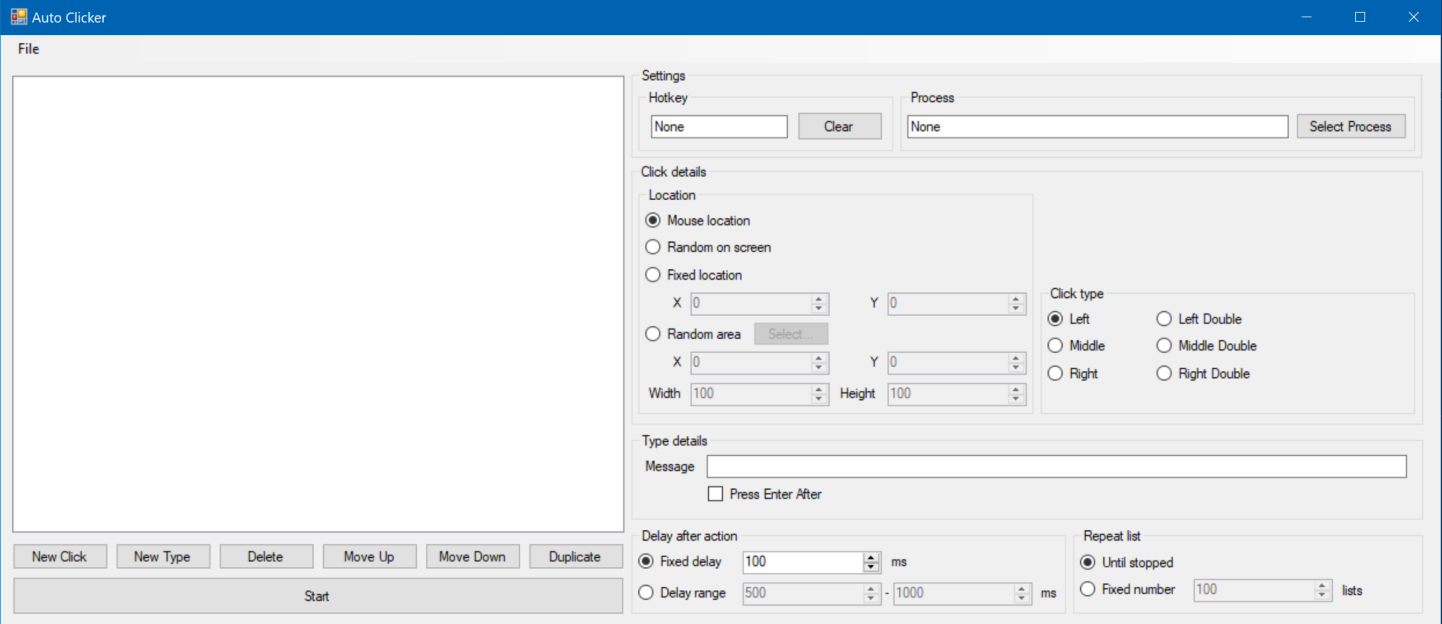Add a new click action
This screenshot has width=1442, height=624.
point(59,556)
